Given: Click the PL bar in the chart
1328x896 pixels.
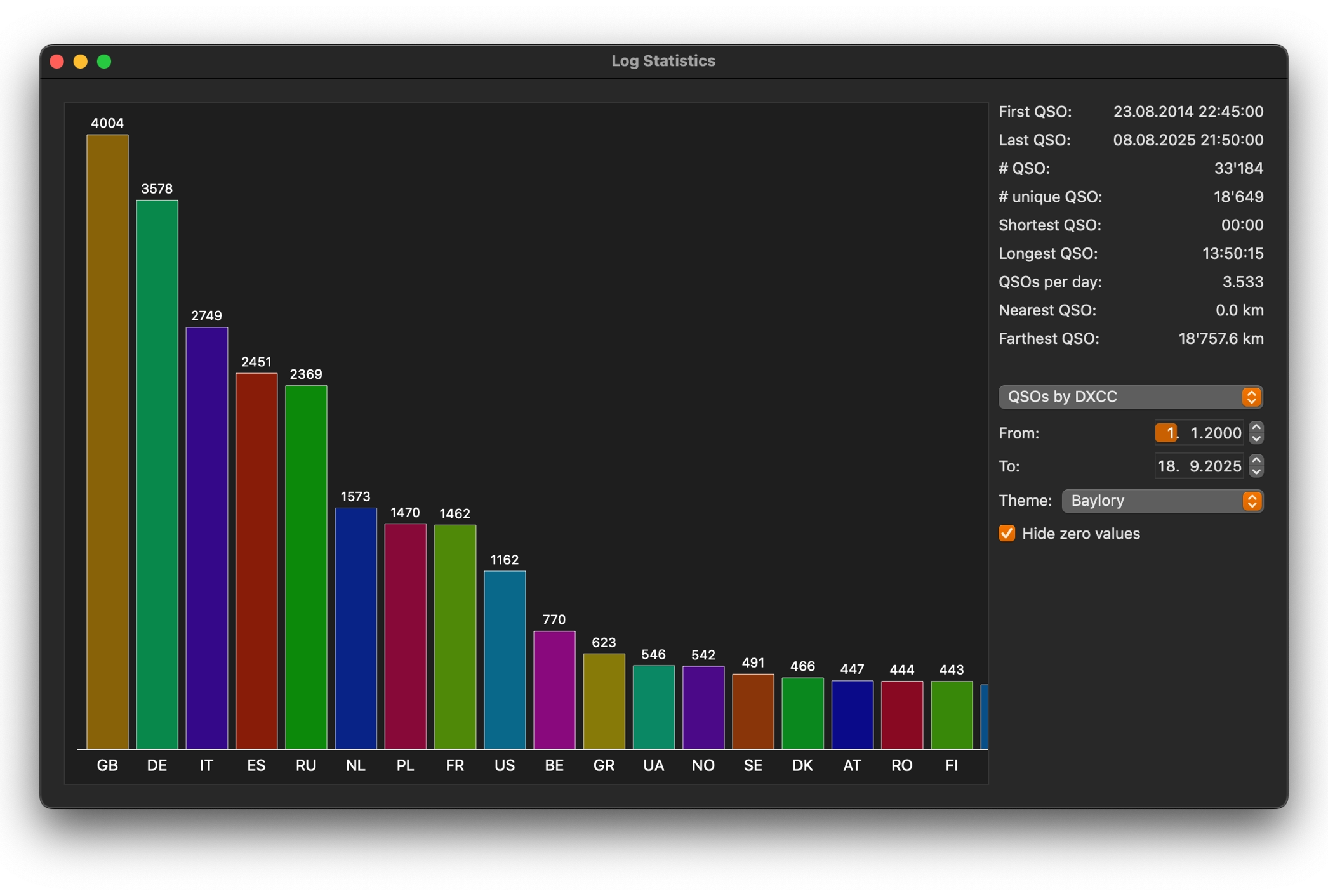Looking at the screenshot, I should pos(406,636).
